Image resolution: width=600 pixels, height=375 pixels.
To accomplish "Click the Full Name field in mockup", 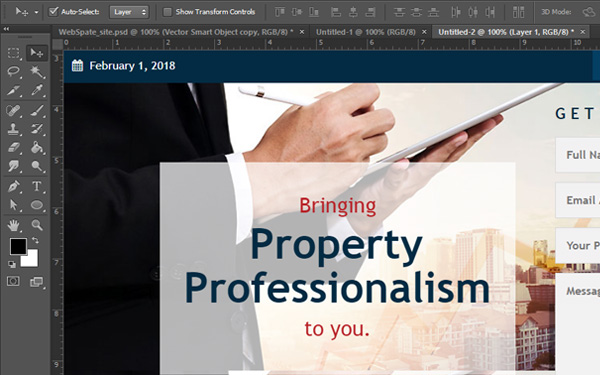I will [x=578, y=155].
